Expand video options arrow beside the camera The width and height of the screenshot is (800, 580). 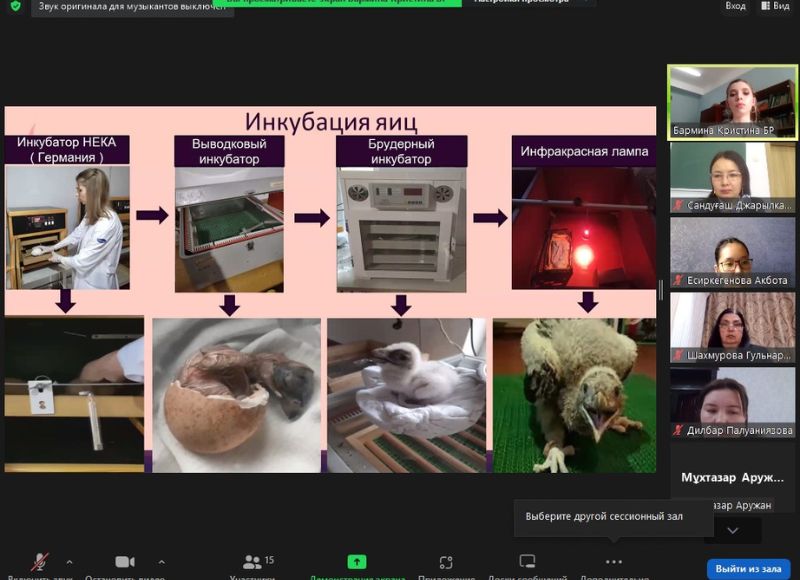click(x=162, y=561)
